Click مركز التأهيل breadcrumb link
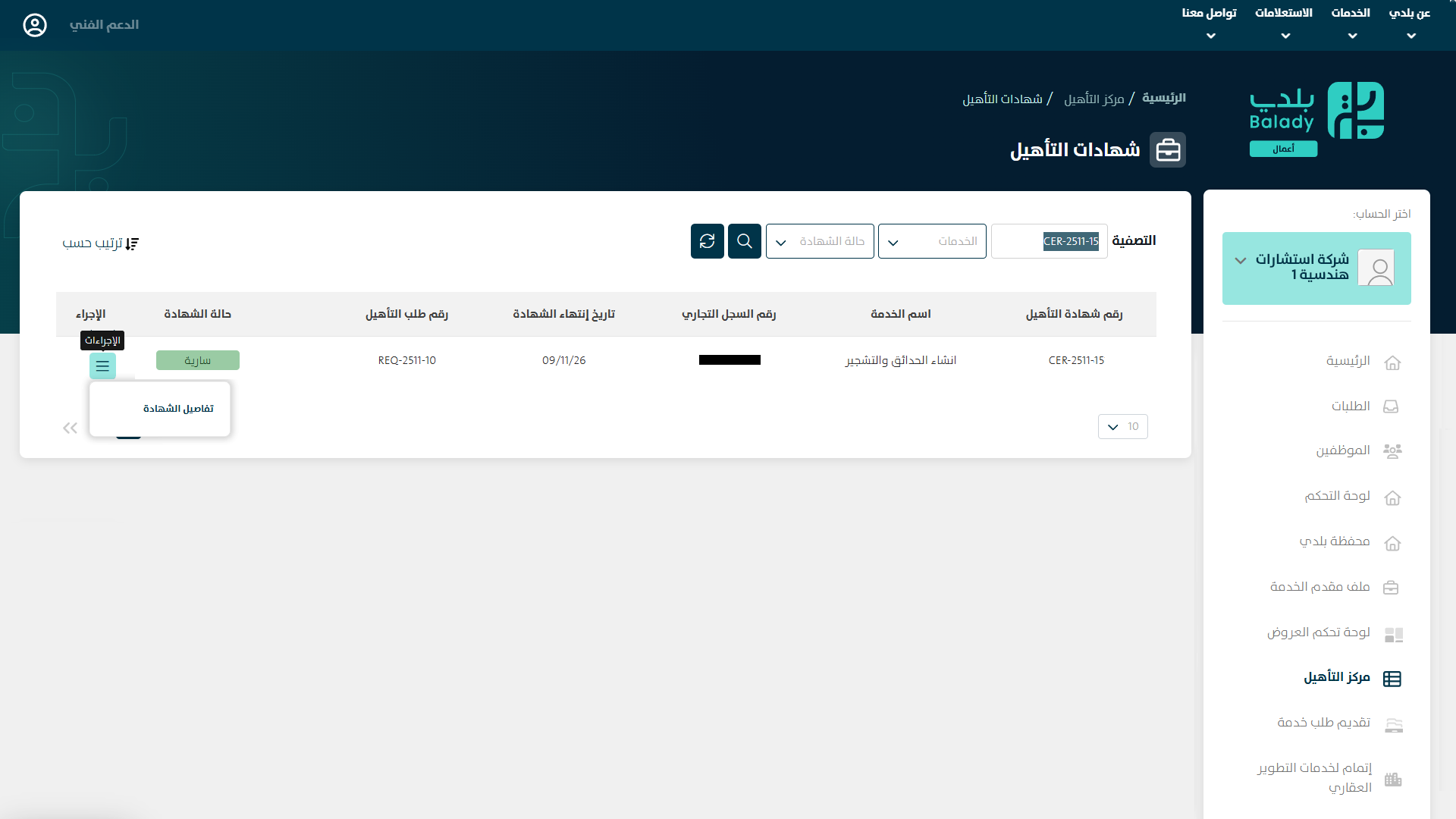This screenshot has width=1456, height=819. coord(1094,99)
